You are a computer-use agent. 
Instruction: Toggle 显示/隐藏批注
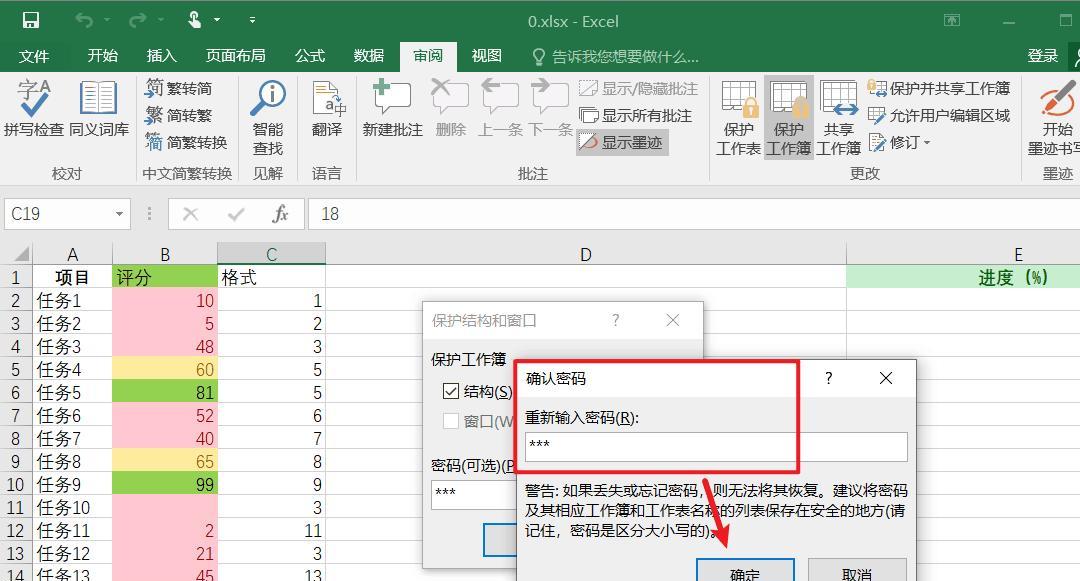tap(638, 88)
